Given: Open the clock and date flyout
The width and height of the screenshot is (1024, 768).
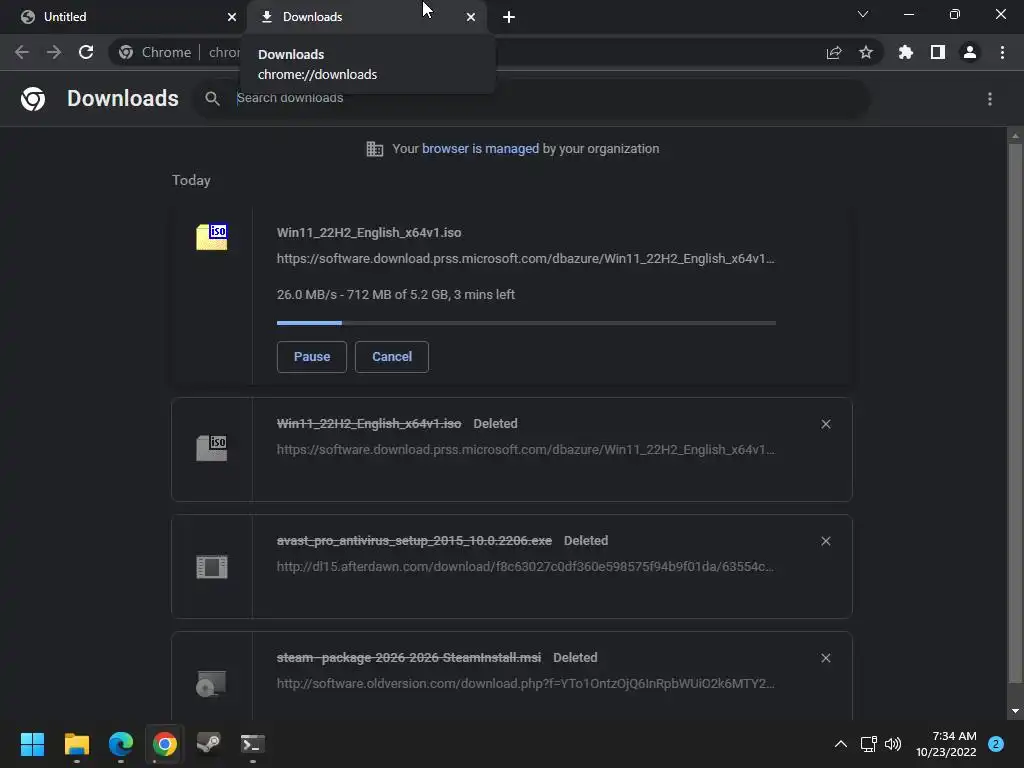Looking at the screenshot, I should tap(946, 744).
